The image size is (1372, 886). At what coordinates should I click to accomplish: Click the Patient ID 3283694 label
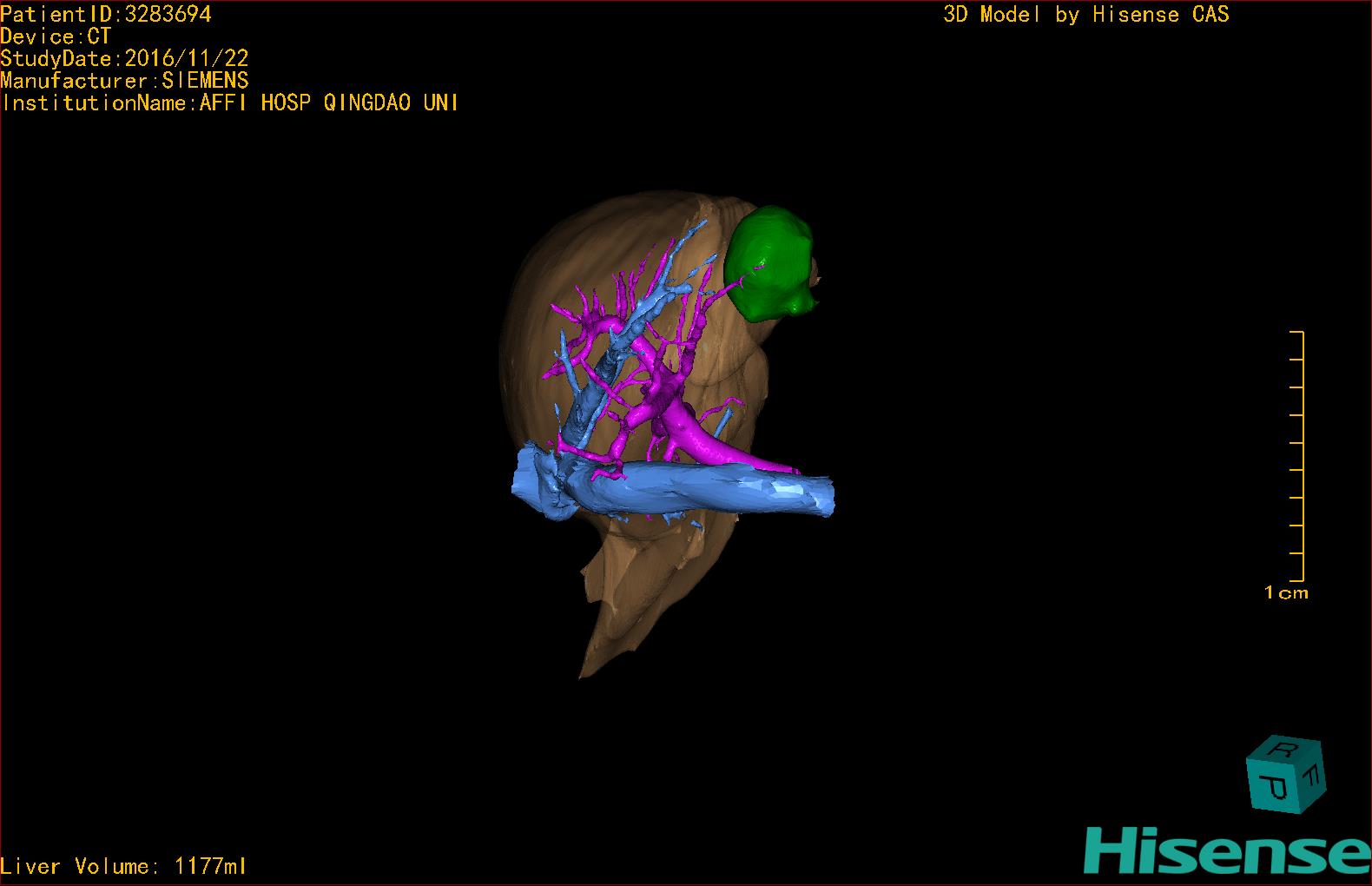pos(106,15)
